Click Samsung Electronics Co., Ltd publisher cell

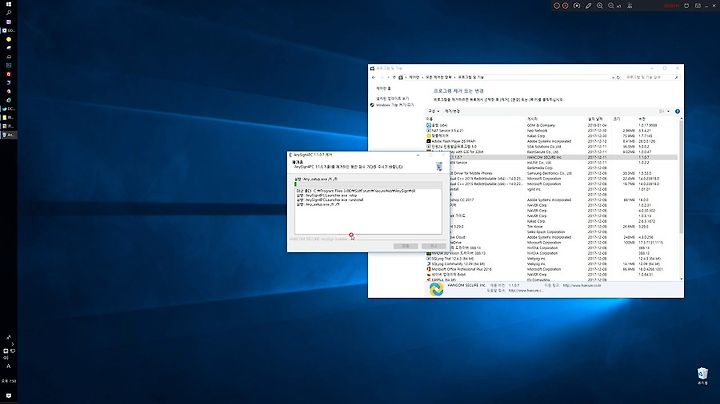549,173
